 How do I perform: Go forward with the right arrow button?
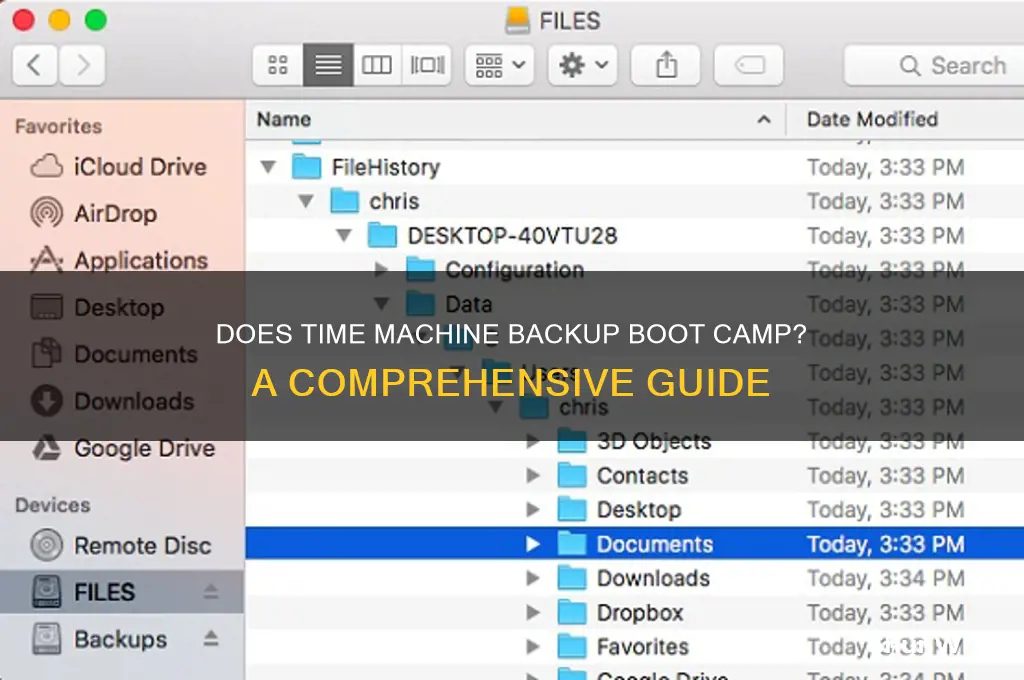(x=82, y=65)
